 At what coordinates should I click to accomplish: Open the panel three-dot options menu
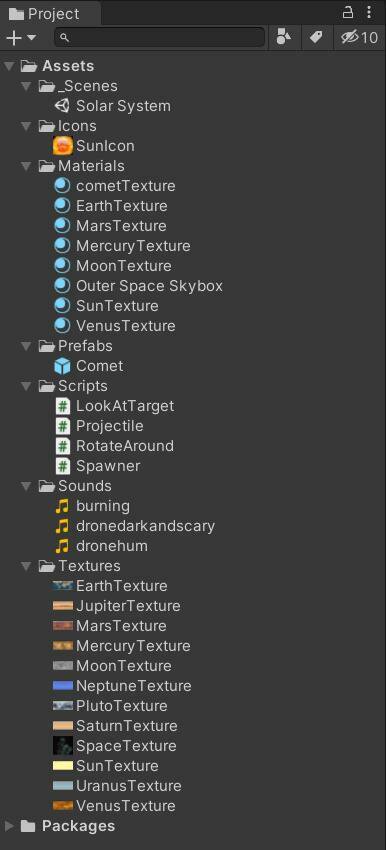pyautogui.click(x=370, y=12)
